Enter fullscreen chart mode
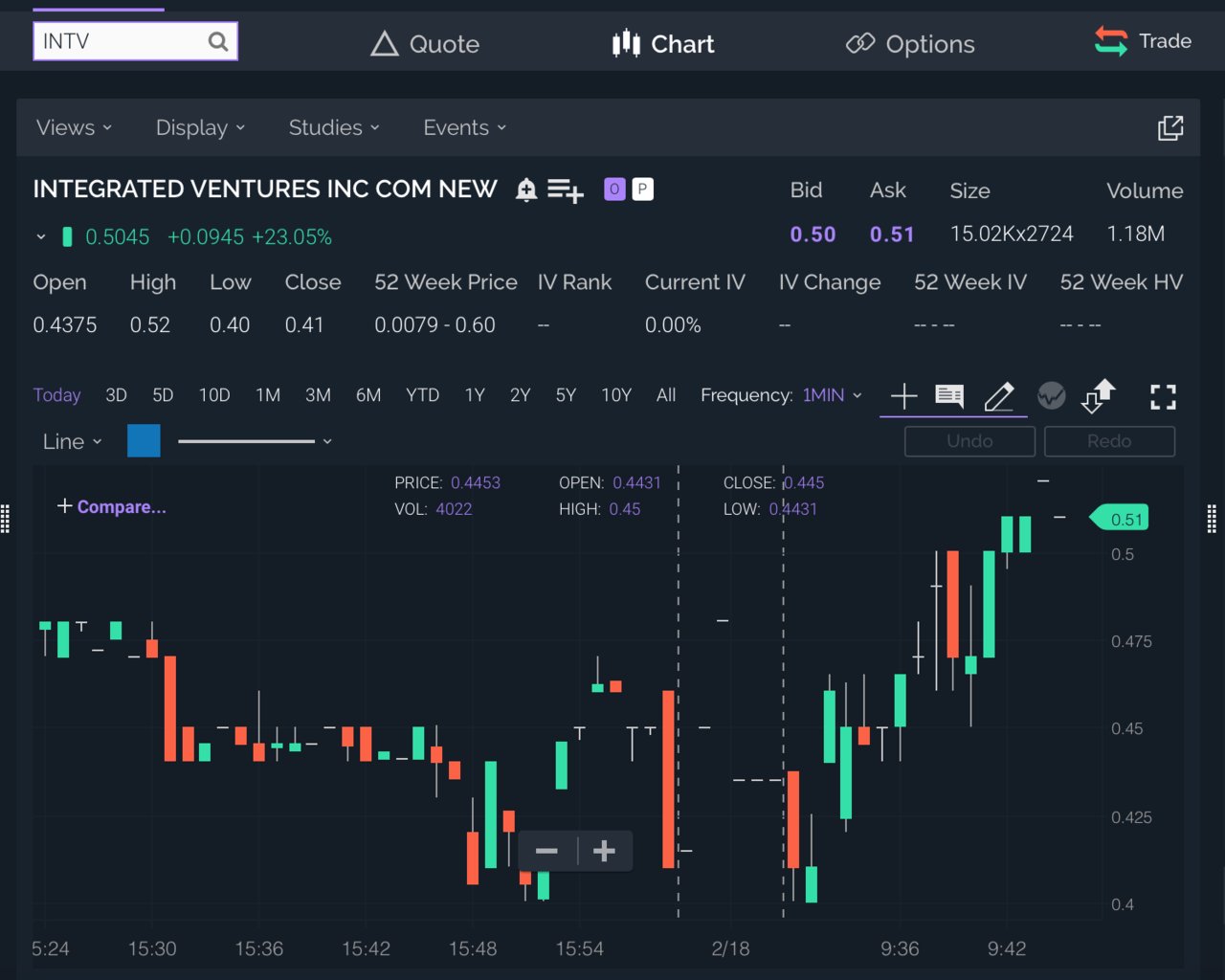 (x=1163, y=396)
